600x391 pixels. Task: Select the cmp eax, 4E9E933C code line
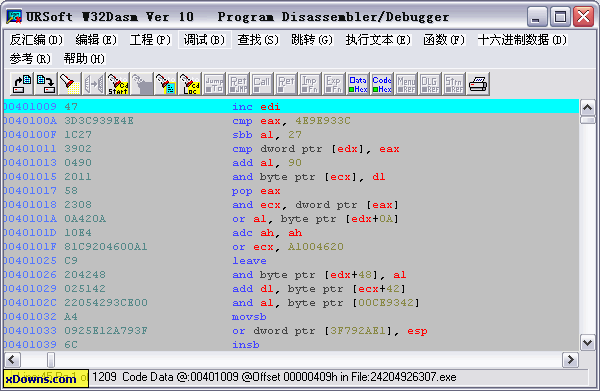coord(291,121)
